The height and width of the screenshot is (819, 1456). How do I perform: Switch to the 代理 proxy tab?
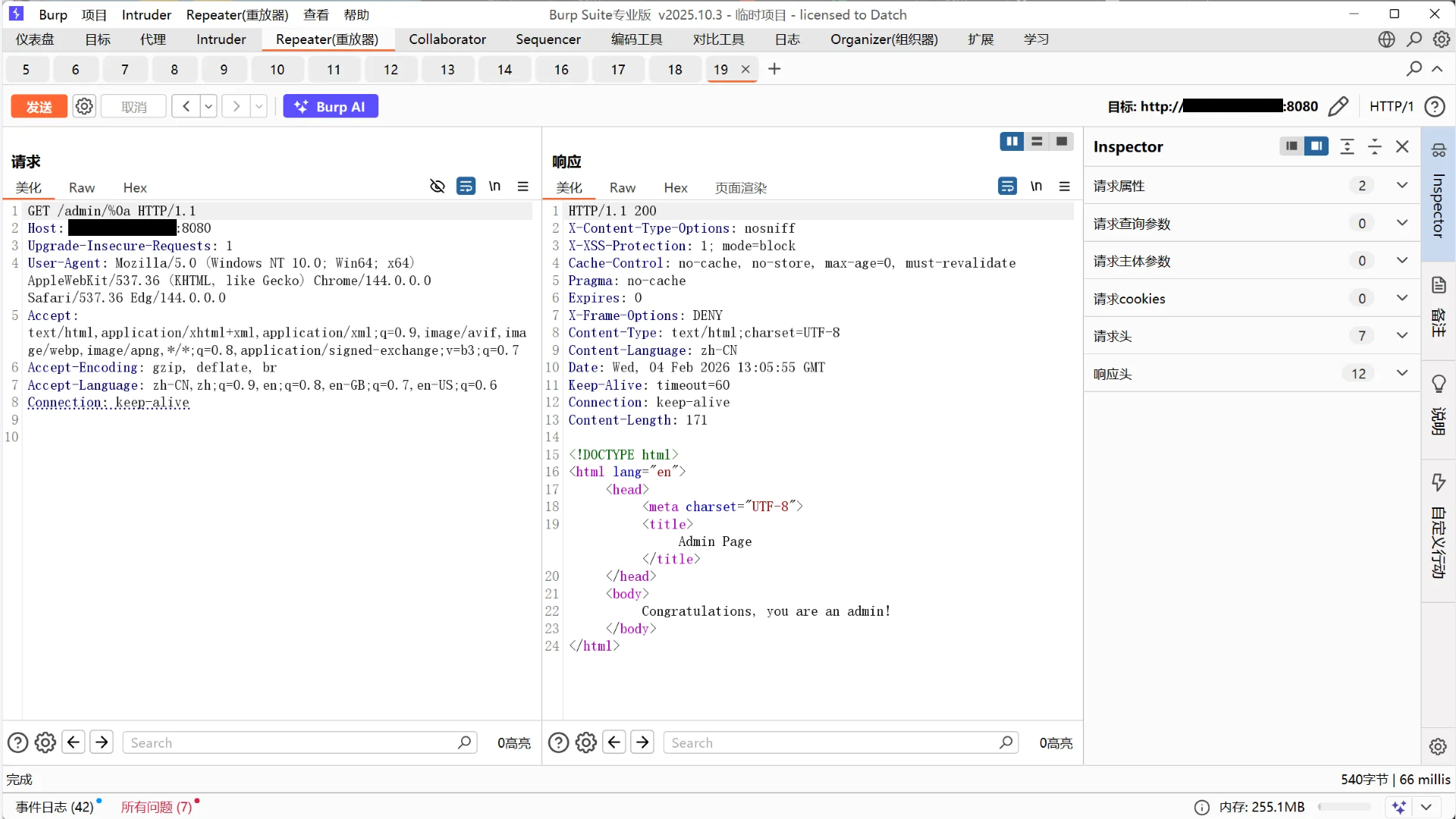tap(152, 39)
